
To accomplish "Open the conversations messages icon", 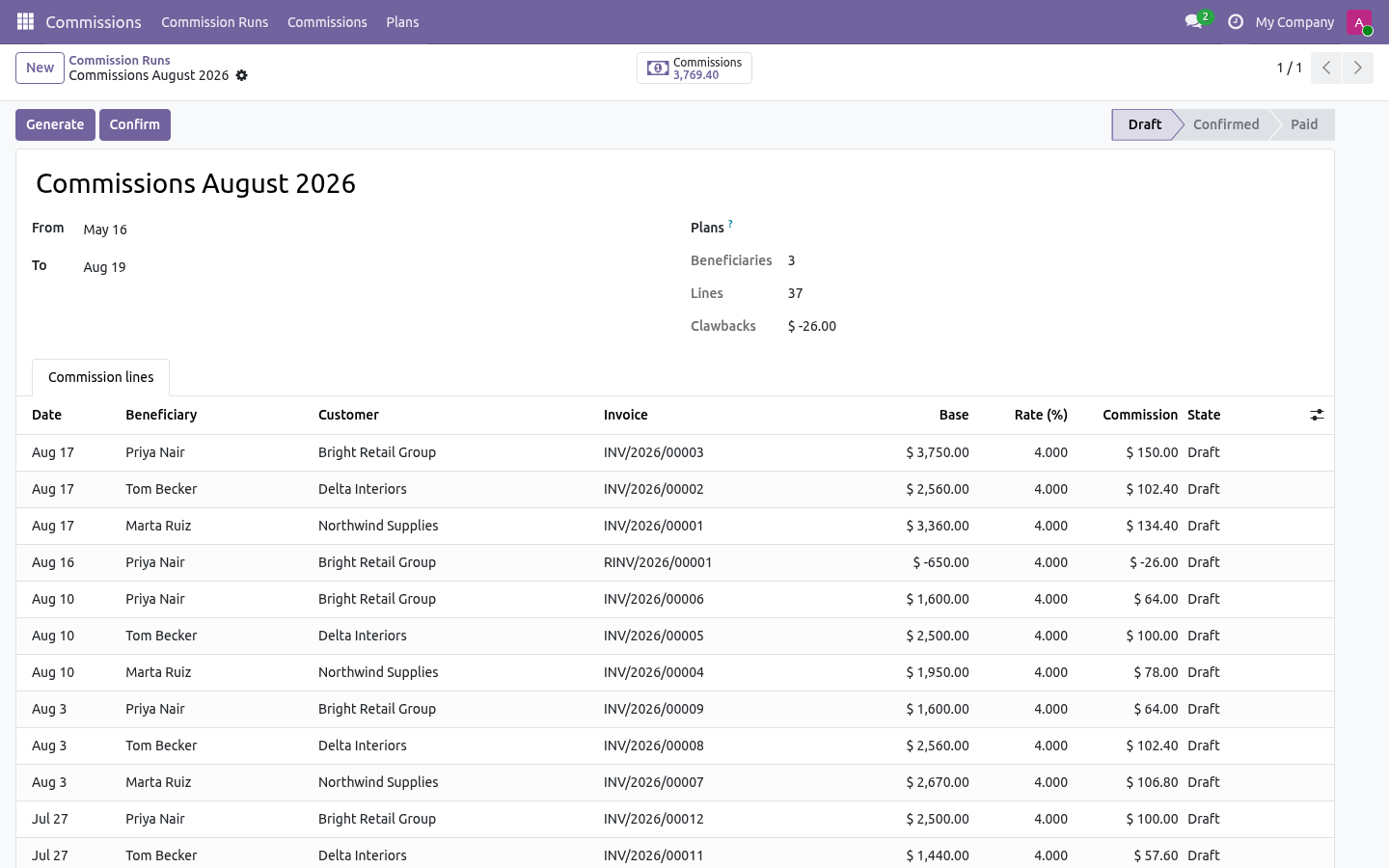I will (x=1193, y=21).
